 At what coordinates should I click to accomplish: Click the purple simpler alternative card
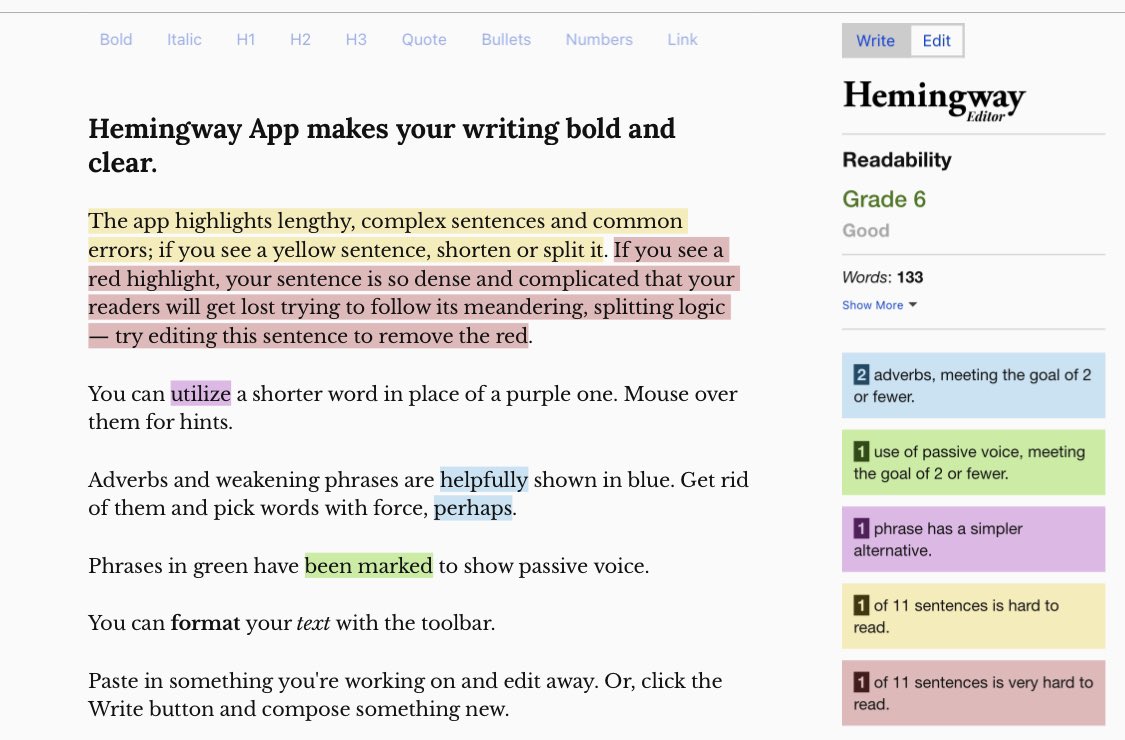pyautogui.click(x=973, y=539)
